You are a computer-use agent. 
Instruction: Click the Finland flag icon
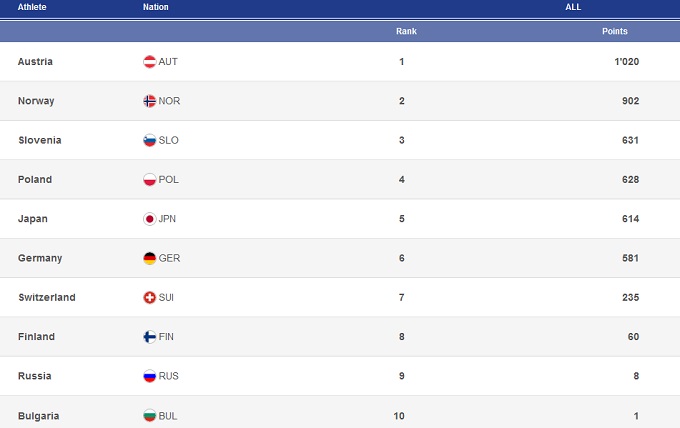pos(150,337)
